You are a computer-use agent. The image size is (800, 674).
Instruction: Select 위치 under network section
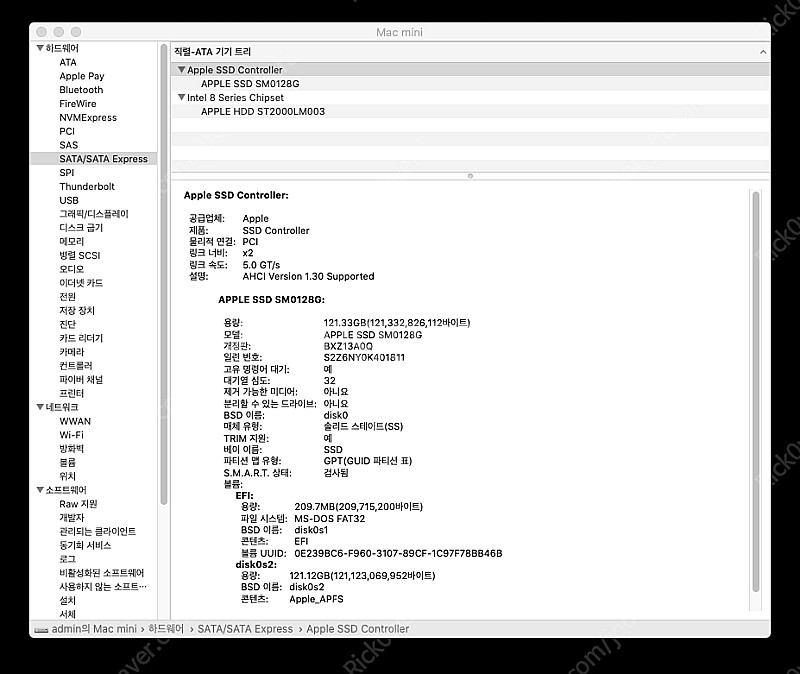[x=67, y=476]
